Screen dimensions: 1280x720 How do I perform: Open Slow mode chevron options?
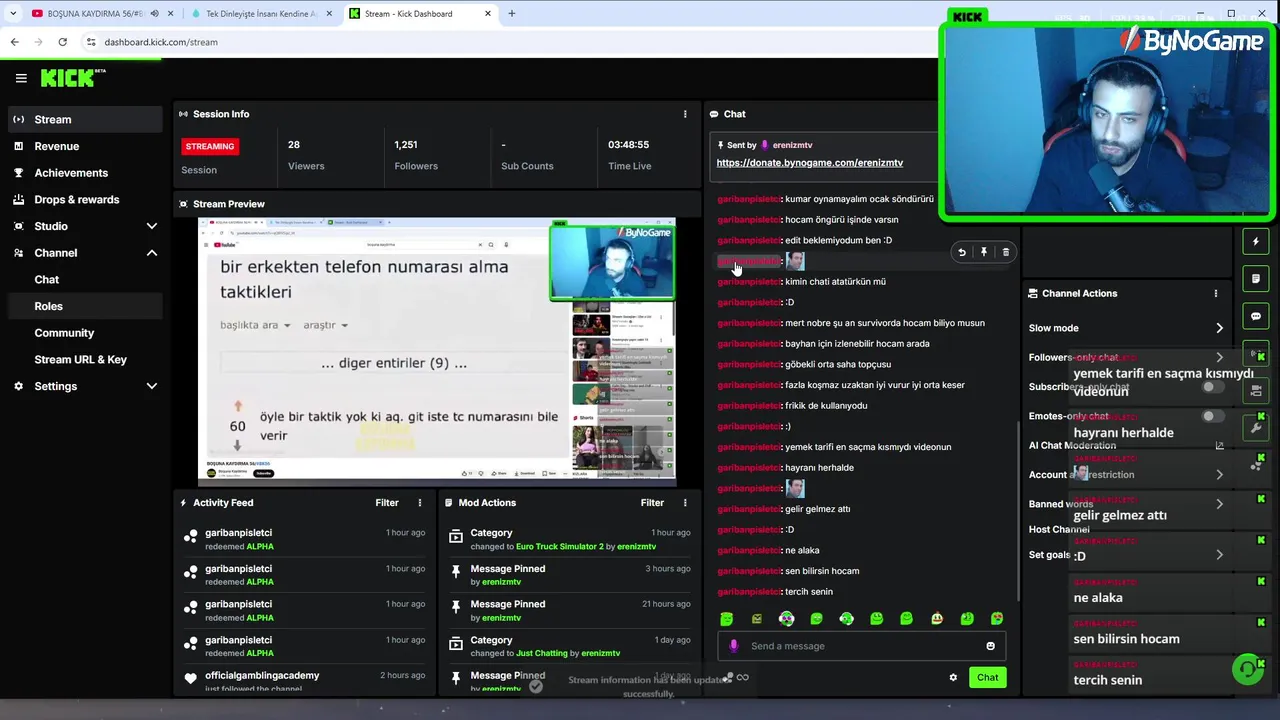click(x=1219, y=328)
